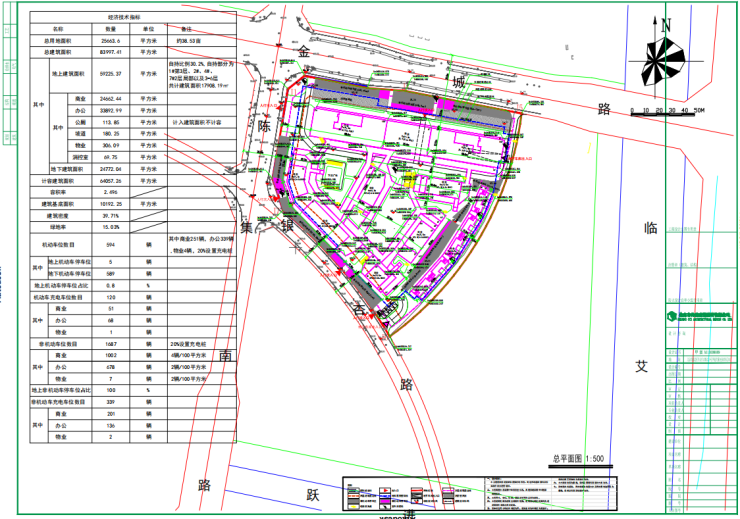Select the yellow building block in site plan
This screenshot has width=740, height=519.
[x=409, y=180]
